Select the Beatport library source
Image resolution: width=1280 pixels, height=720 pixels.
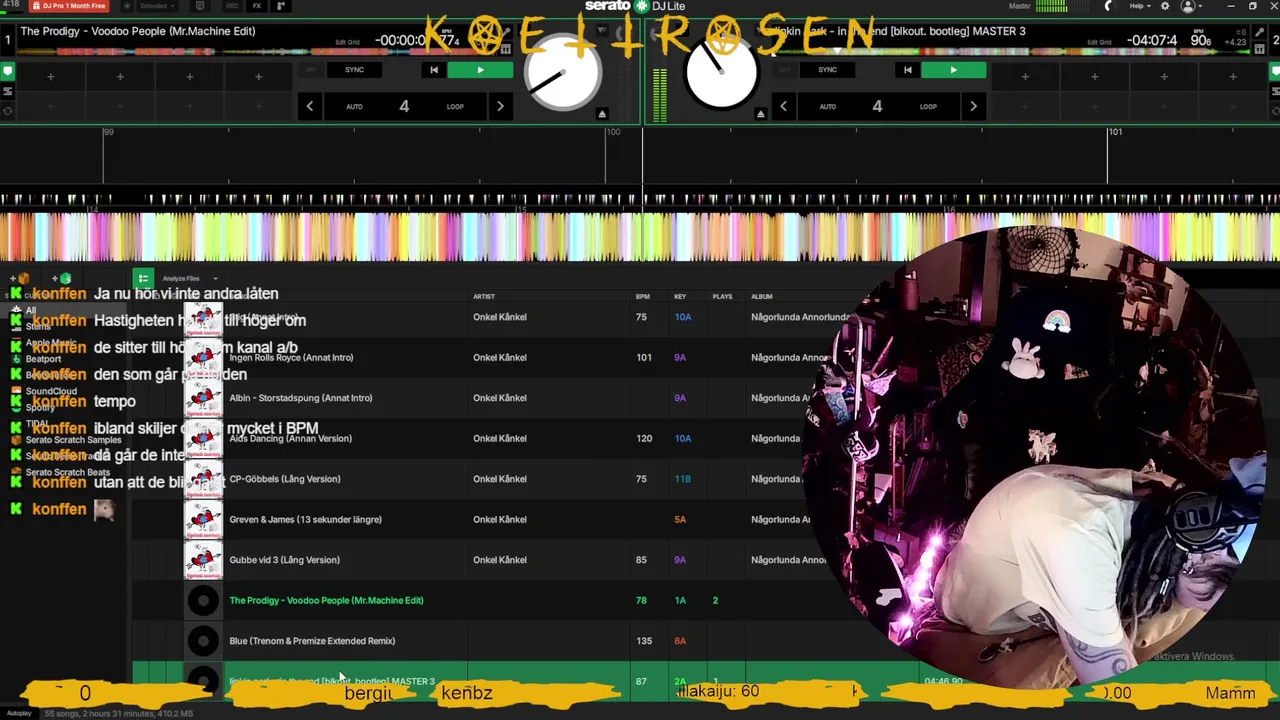click(x=43, y=358)
